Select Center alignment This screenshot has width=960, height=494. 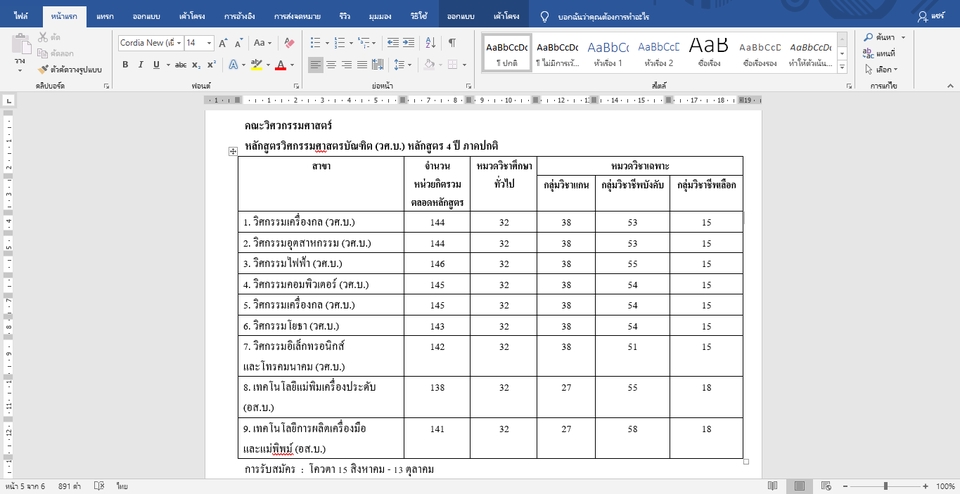(x=331, y=64)
